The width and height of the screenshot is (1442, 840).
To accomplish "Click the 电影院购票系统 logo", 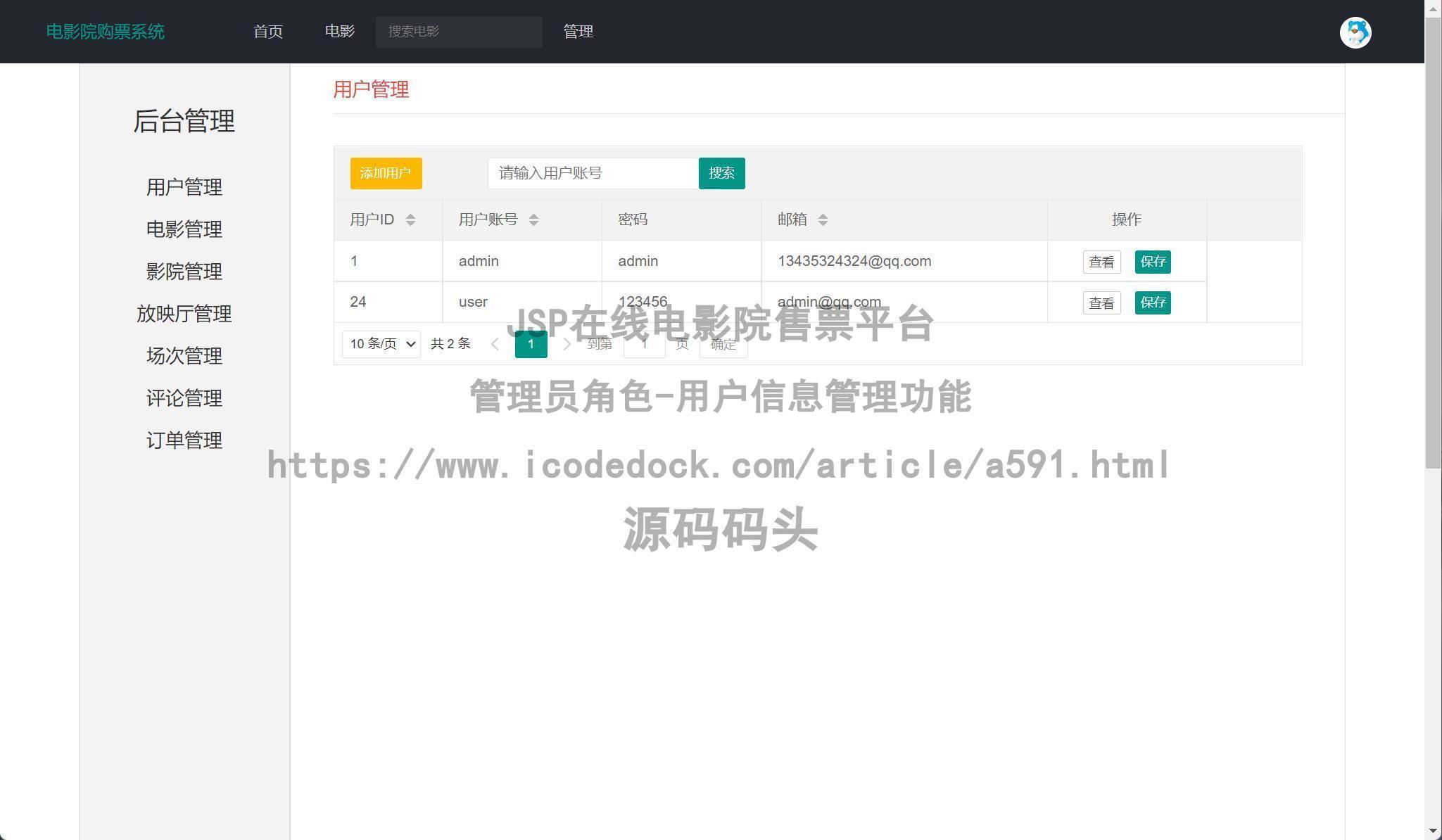I will point(105,32).
